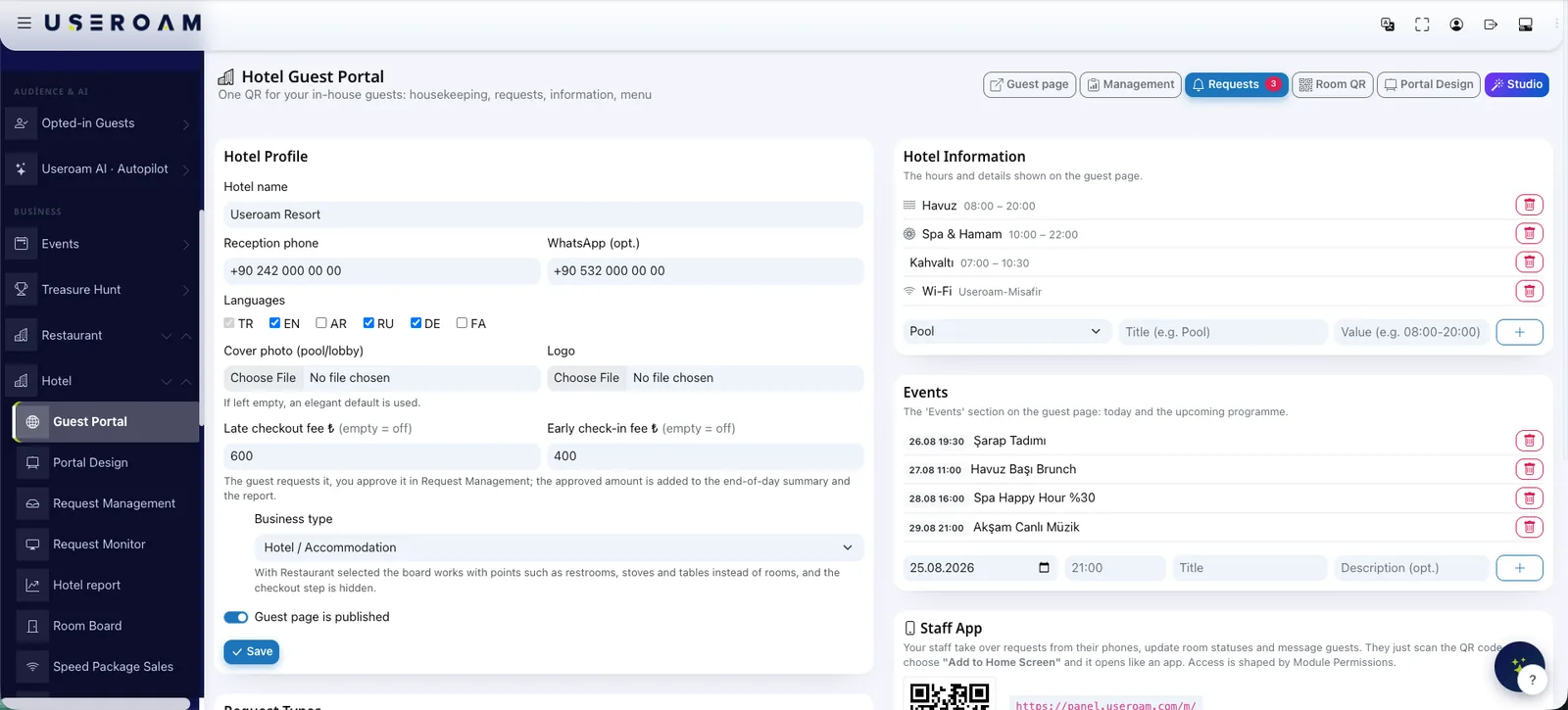
Task: Delete the Kahvaltı information row
Action: [x=1529, y=261]
